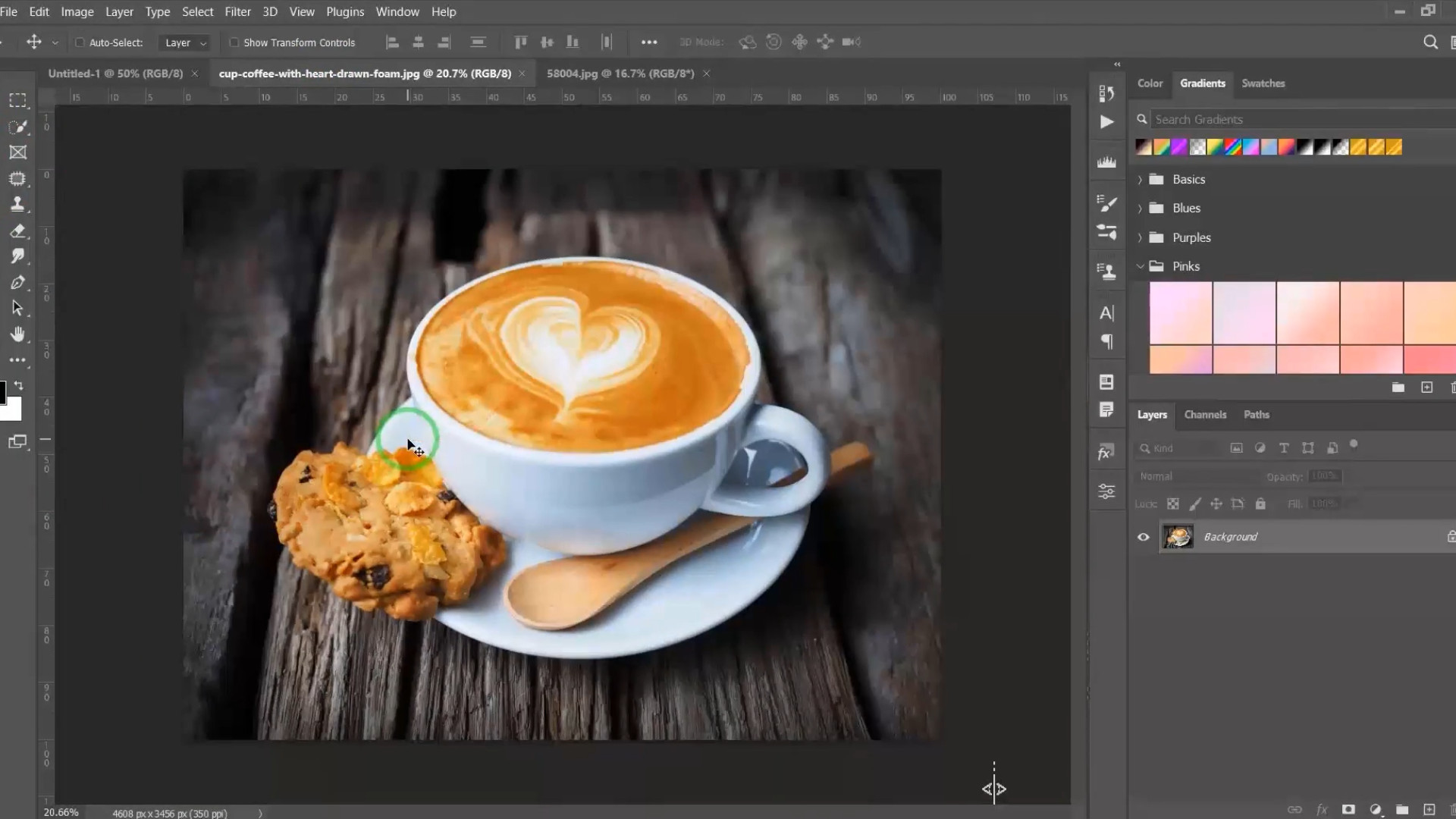Select the Eraser tool
The image size is (1456, 819).
[17, 231]
